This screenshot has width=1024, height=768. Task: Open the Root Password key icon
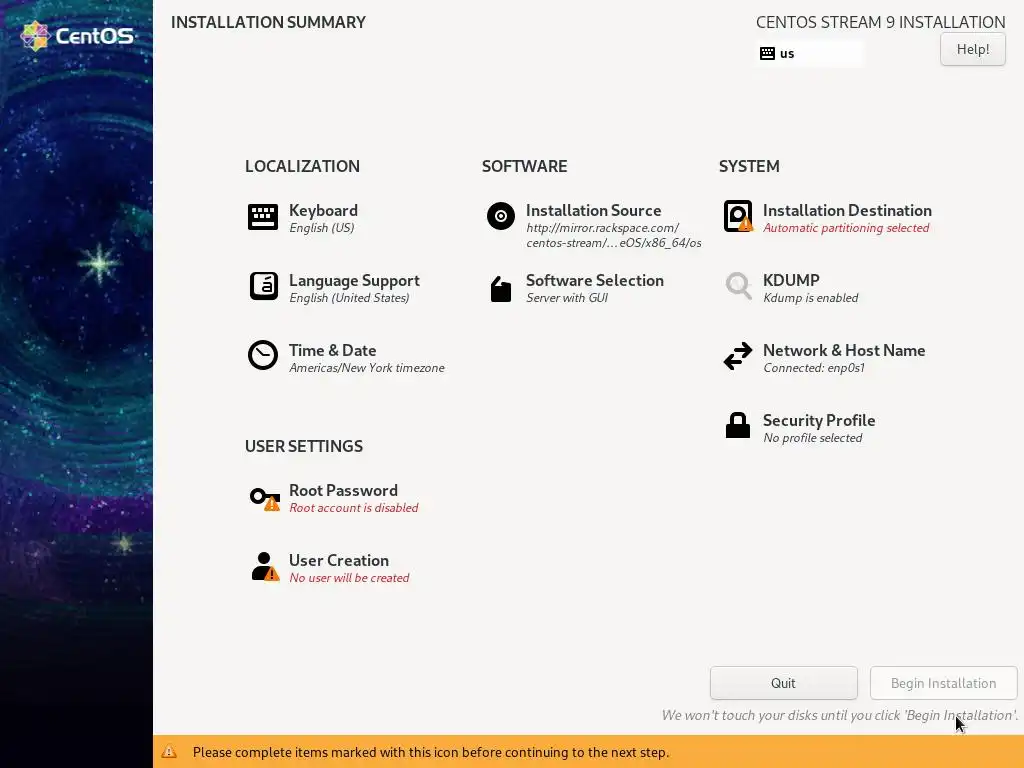click(264, 498)
